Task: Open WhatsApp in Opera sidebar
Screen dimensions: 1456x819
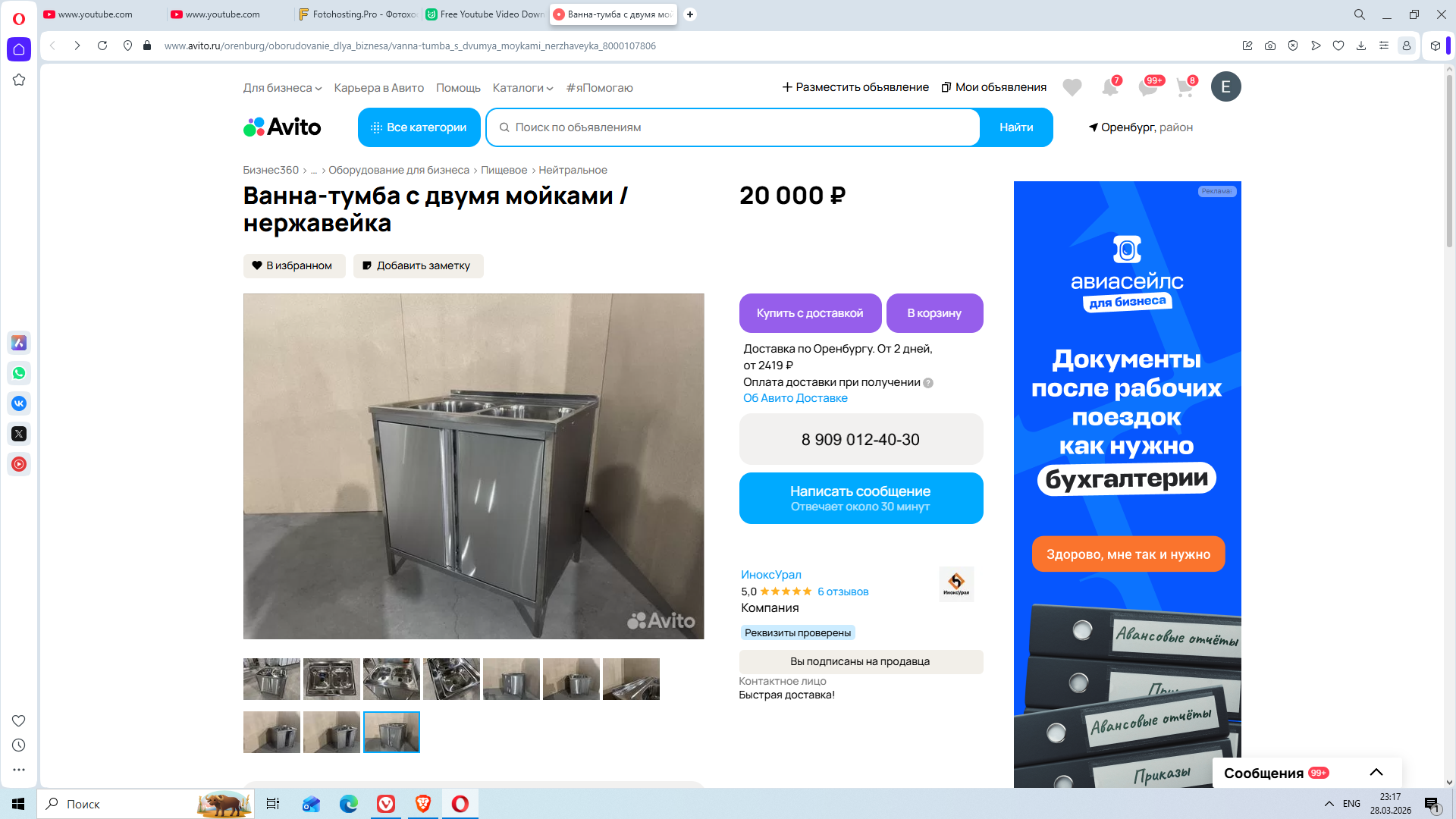Action: click(x=19, y=373)
